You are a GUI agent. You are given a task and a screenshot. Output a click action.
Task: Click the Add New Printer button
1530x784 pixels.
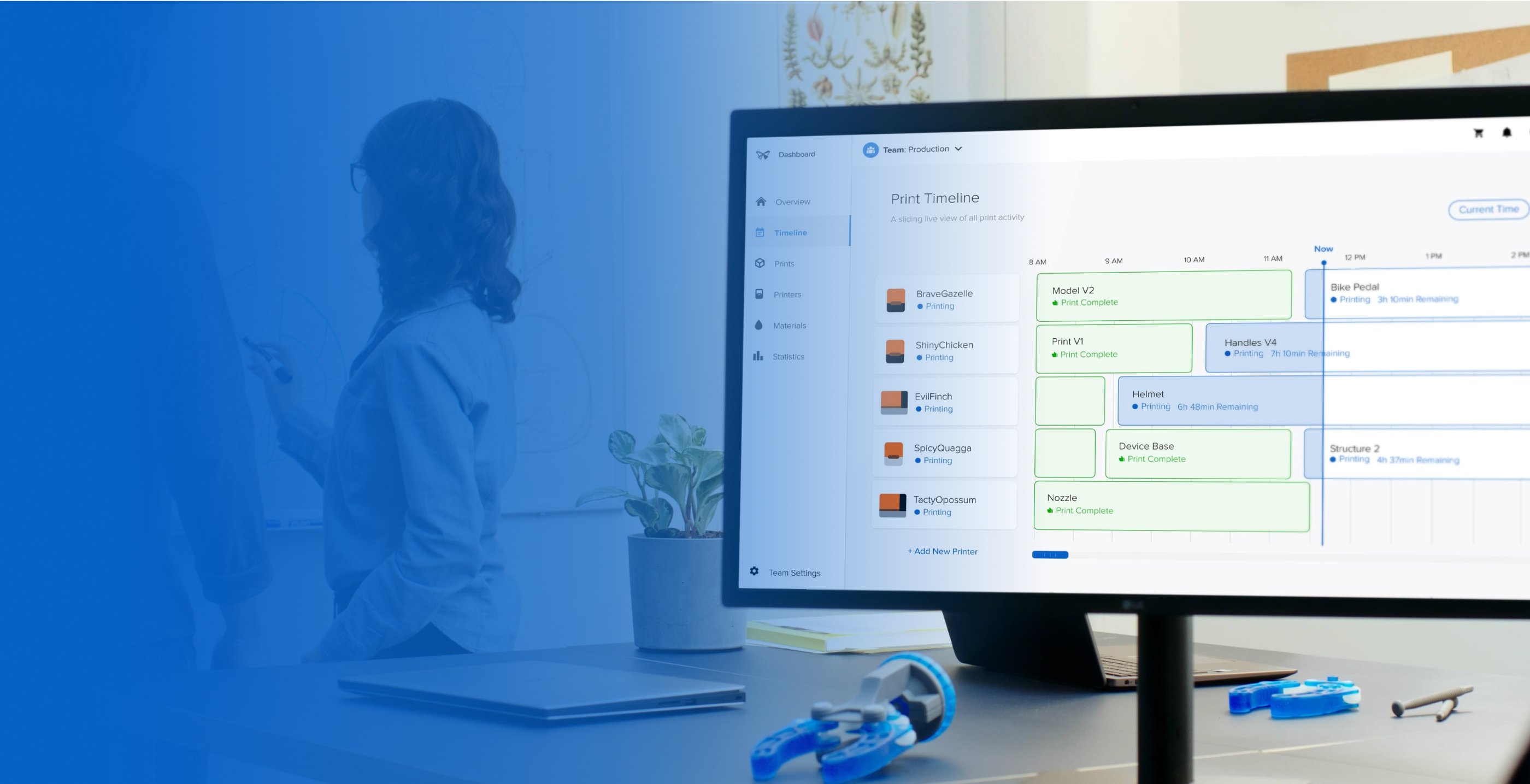click(940, 551)
